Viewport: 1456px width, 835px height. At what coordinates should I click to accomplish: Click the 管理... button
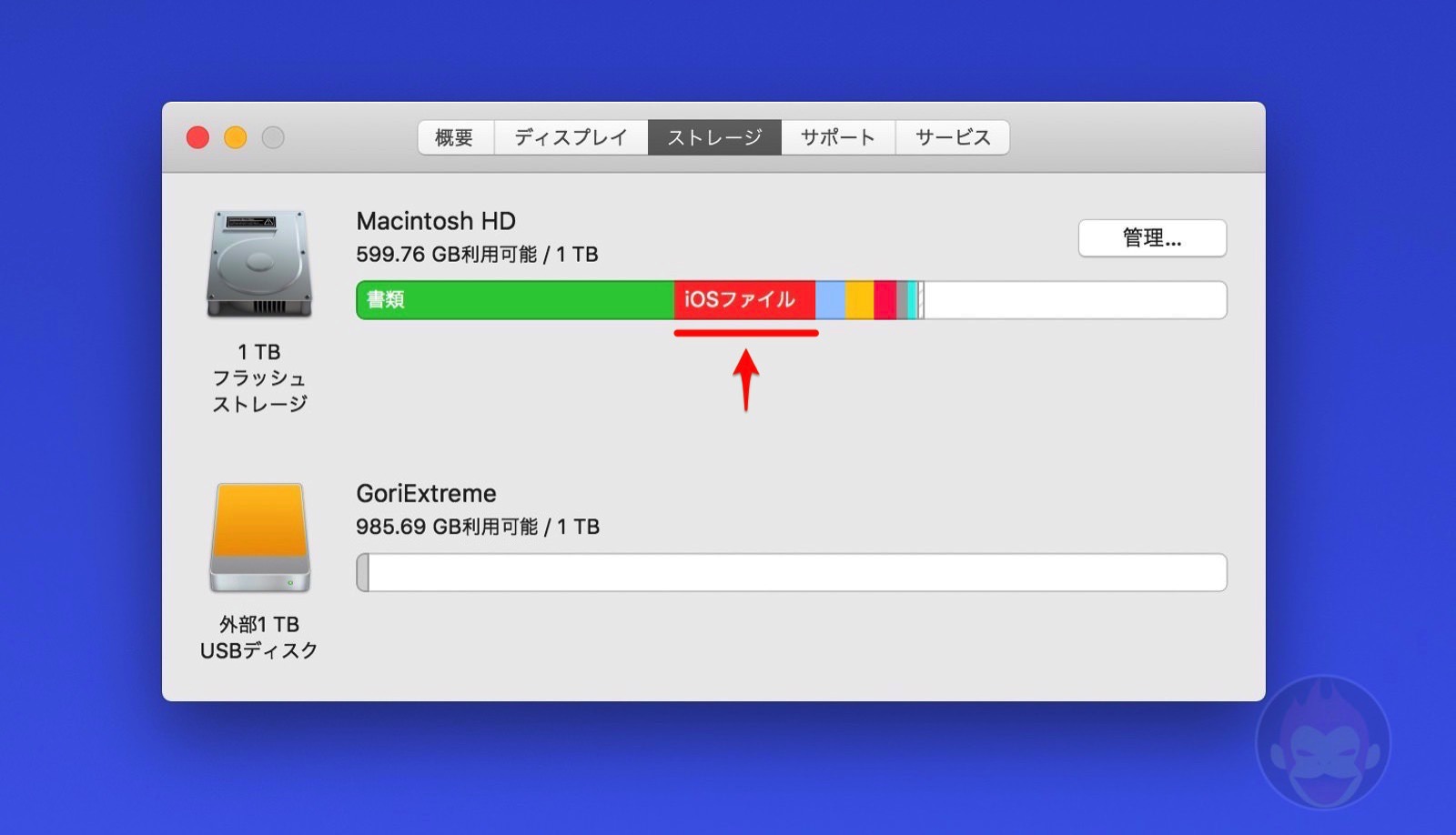(1152, 238)
